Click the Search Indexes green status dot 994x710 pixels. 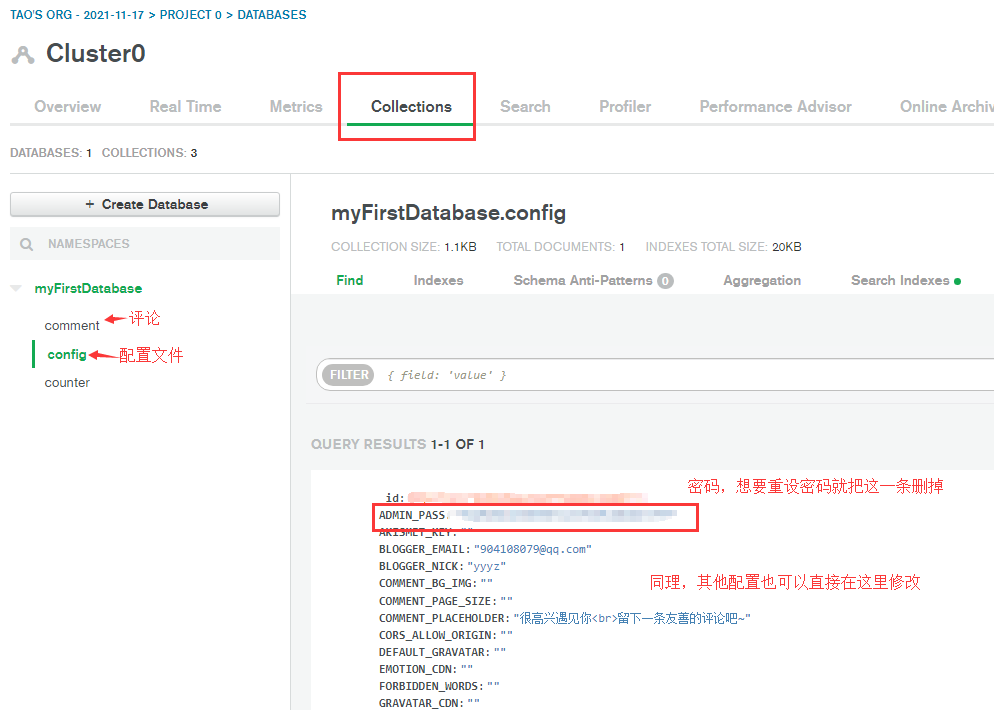click(957, 281)
